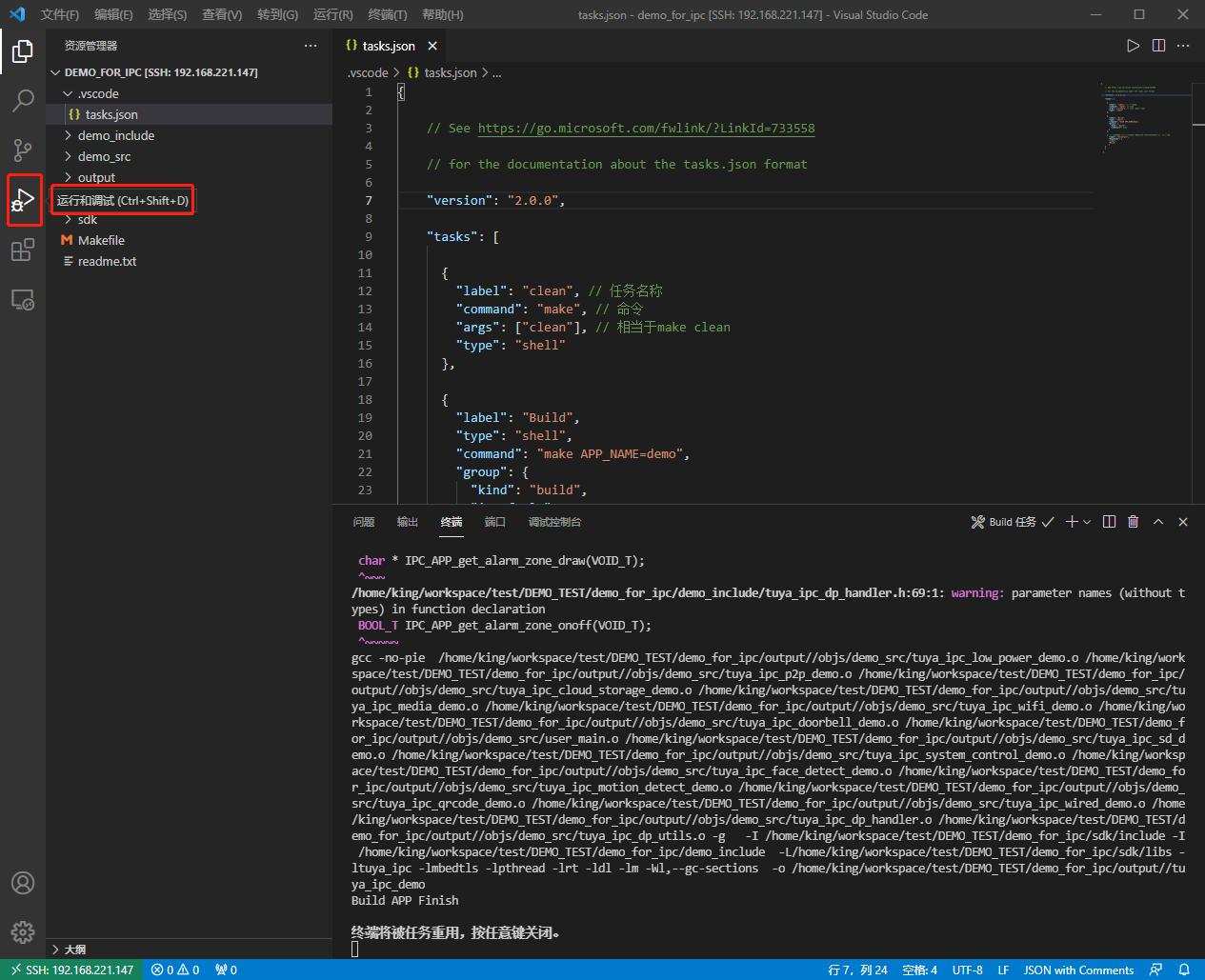
Task: Create a new terminal with the plus icon
Action: click(x=1071, y=521)
